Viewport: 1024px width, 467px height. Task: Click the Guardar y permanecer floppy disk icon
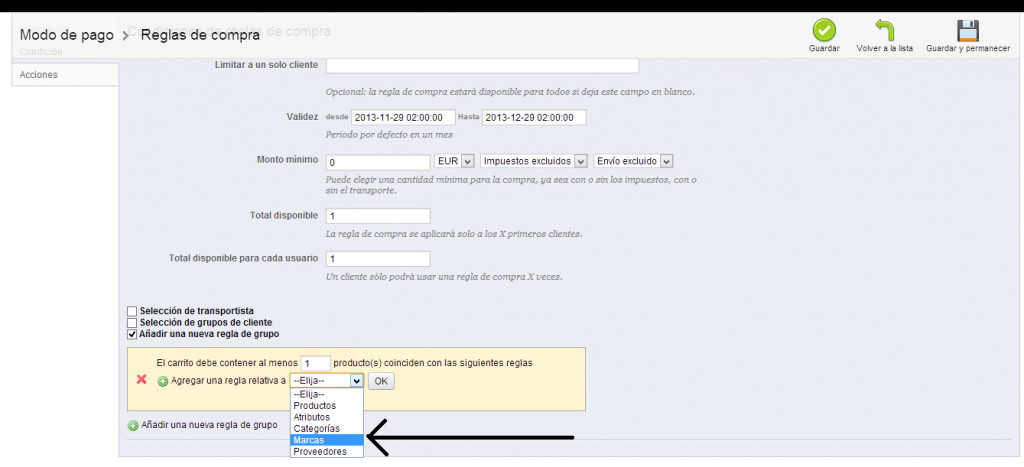point(967,30)
